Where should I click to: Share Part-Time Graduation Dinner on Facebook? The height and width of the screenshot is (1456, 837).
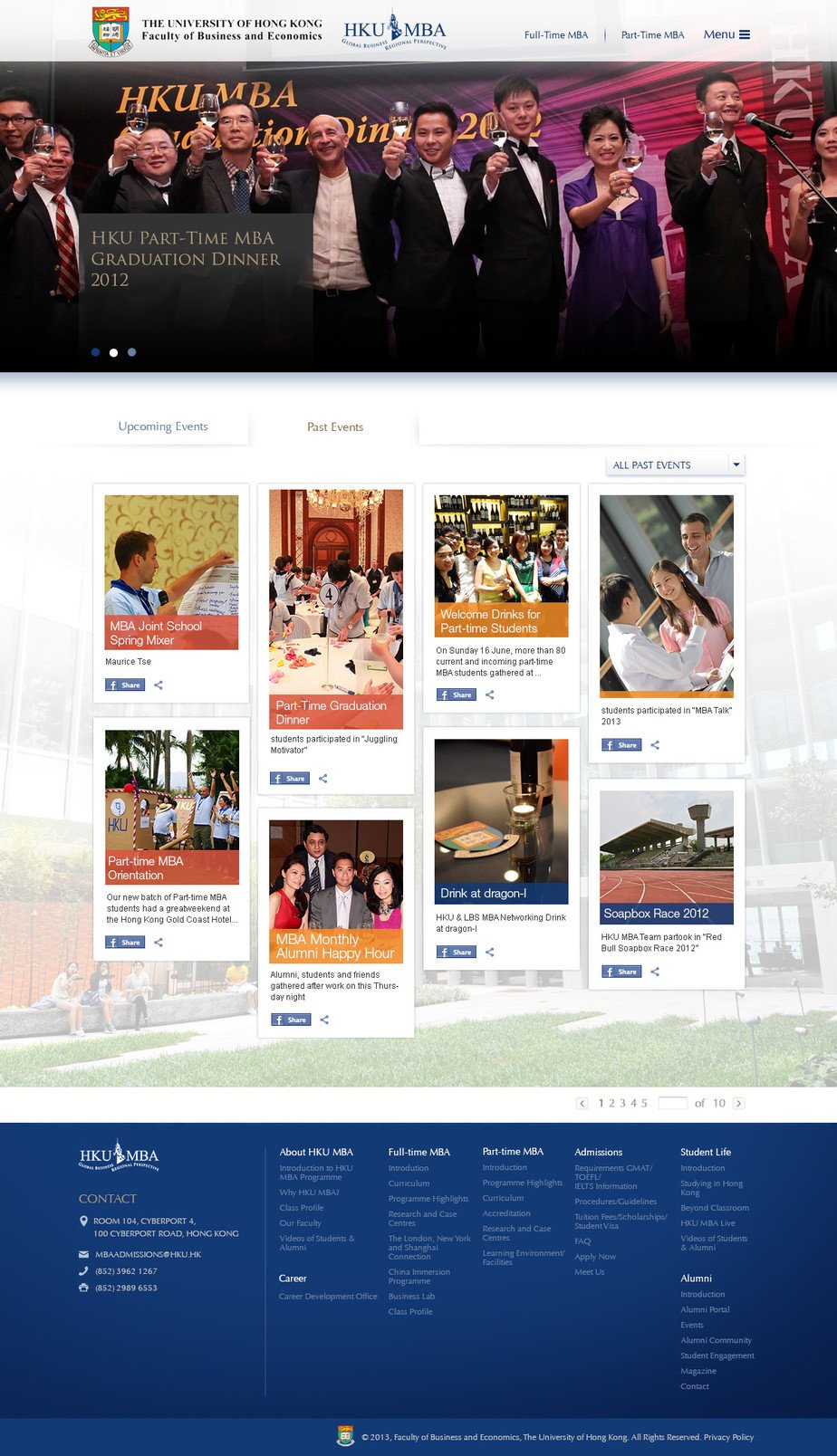(x=290, y=779)
